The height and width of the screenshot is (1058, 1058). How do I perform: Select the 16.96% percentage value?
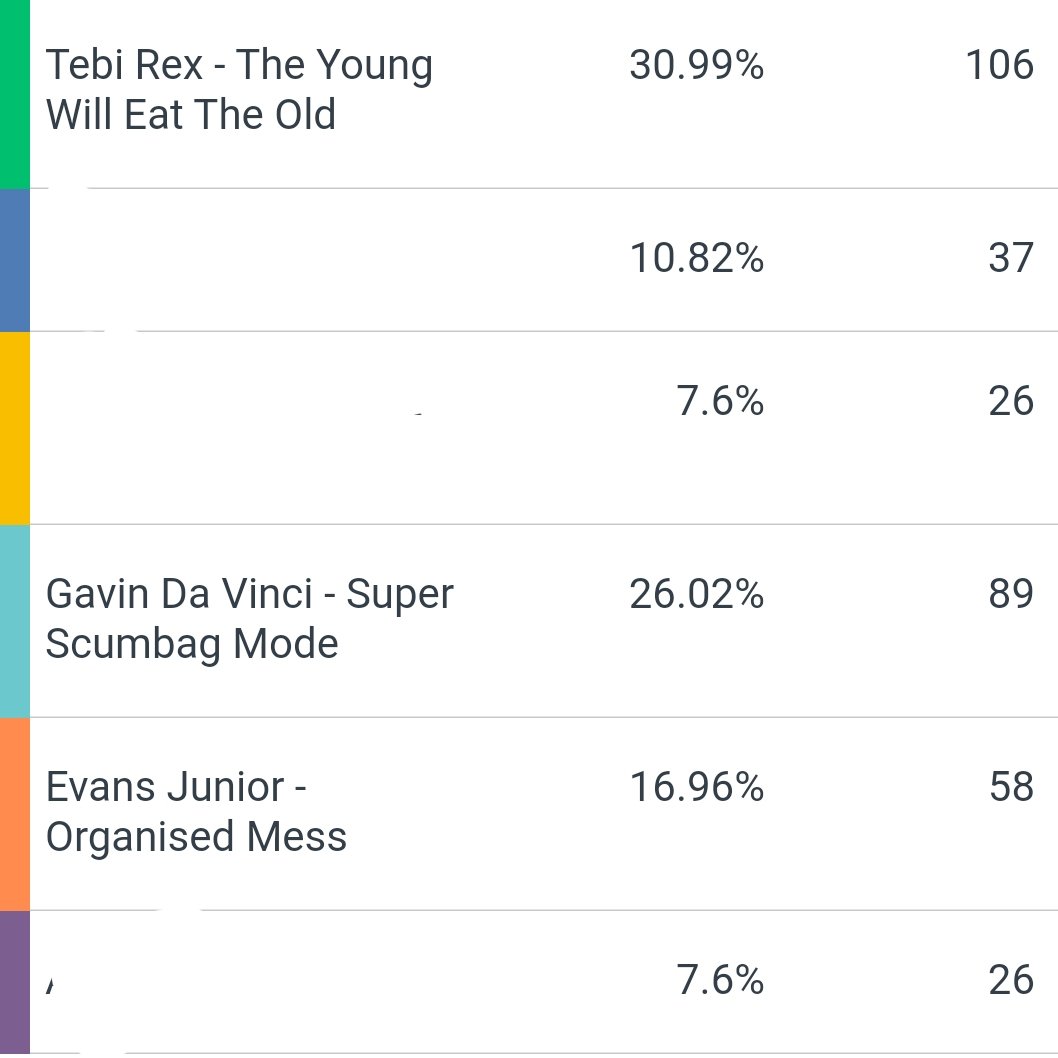coord(696,787)
